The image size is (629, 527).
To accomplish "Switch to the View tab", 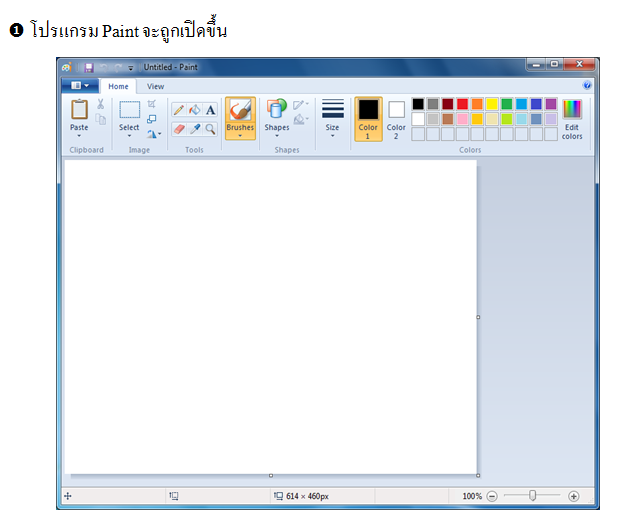I will [x=155, y=86].
